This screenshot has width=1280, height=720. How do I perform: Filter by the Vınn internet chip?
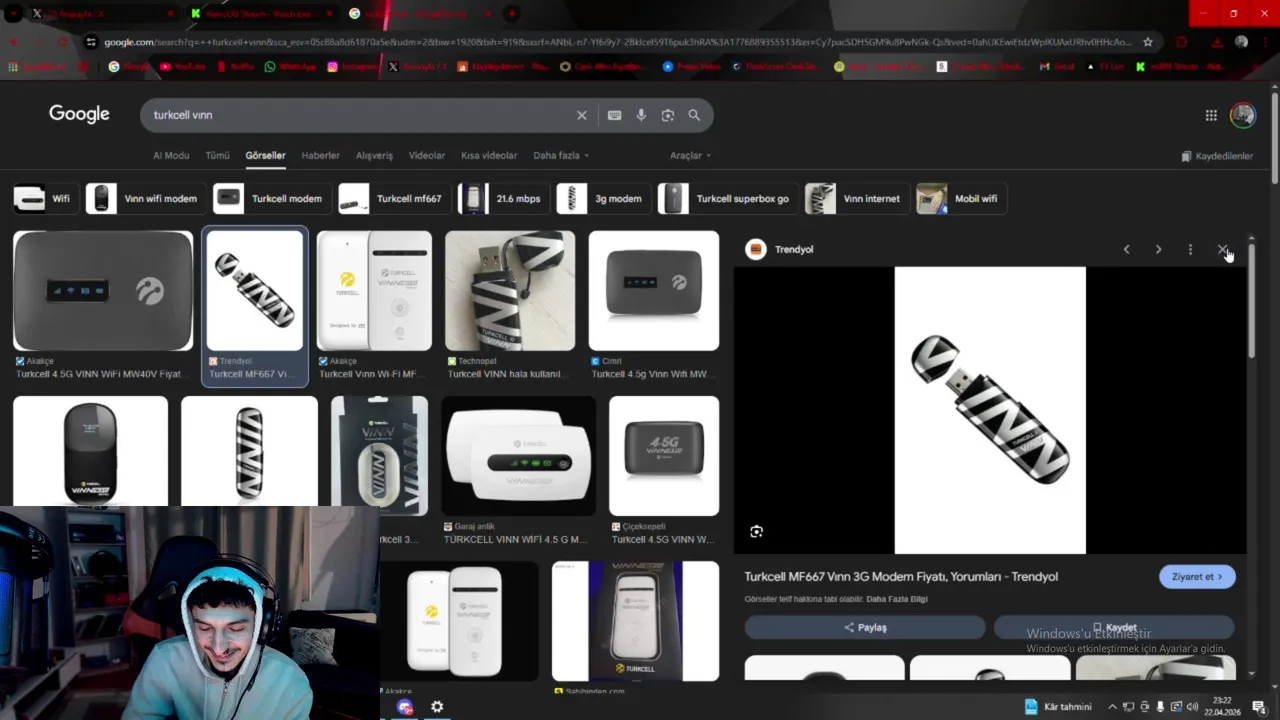coord(856,198)
